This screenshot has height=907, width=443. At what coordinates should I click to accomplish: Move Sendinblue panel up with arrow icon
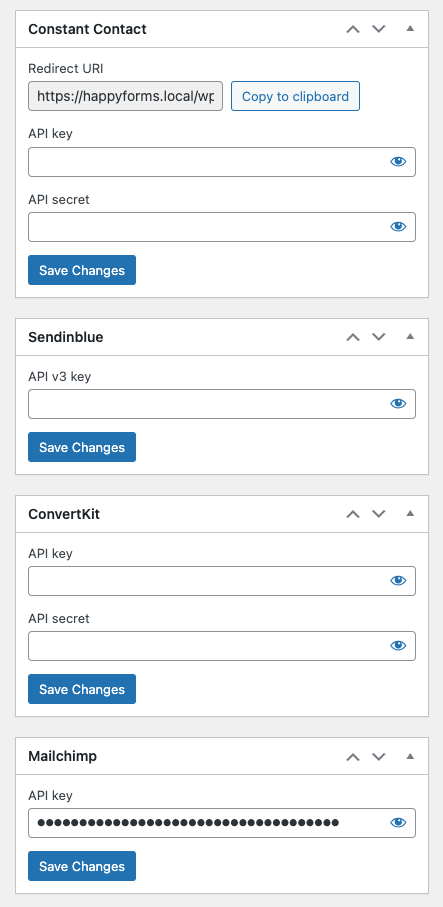(353, 337)
